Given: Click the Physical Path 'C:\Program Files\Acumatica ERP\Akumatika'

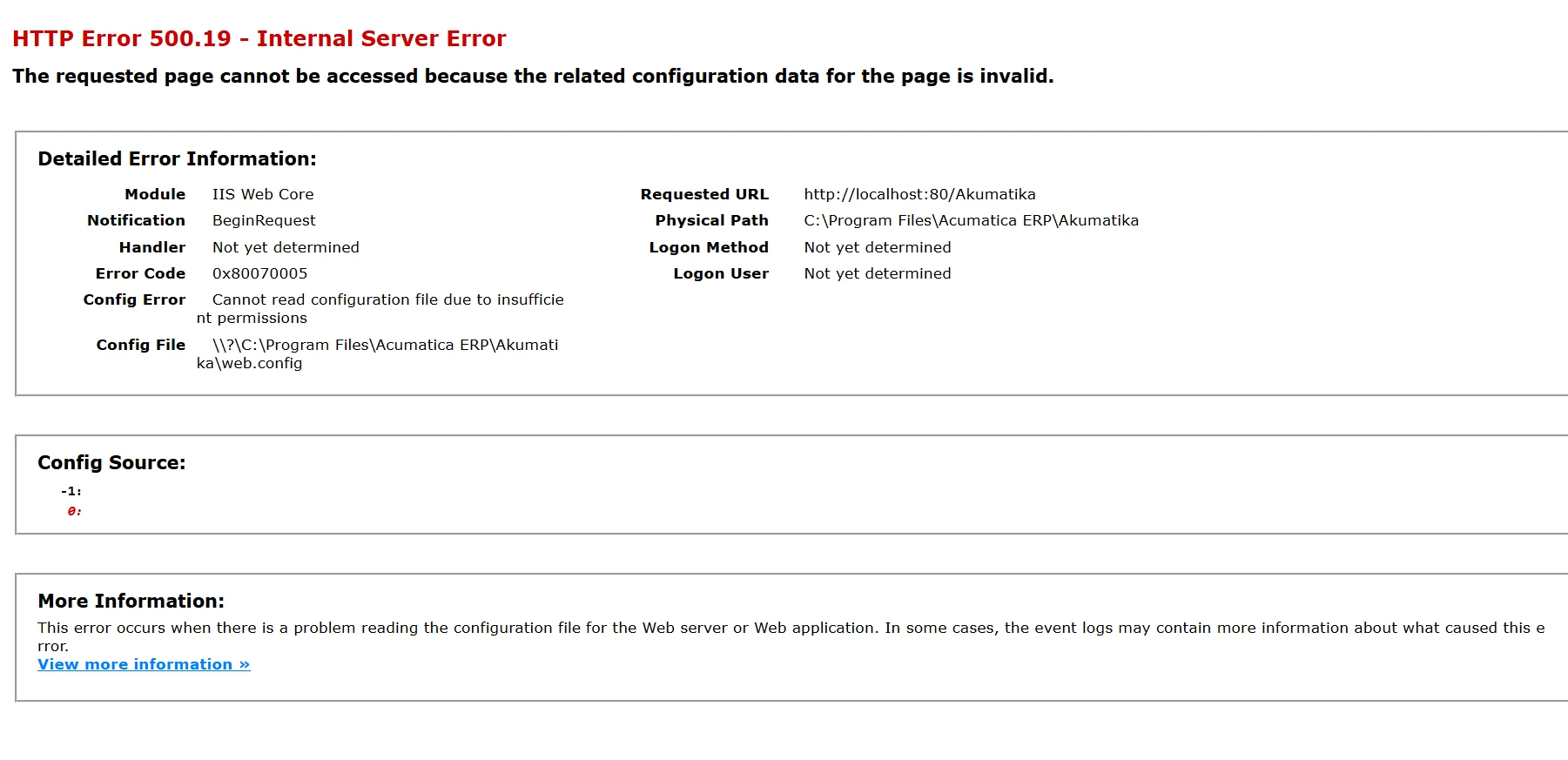Looking at the screenshot, I should coord(971,220).
